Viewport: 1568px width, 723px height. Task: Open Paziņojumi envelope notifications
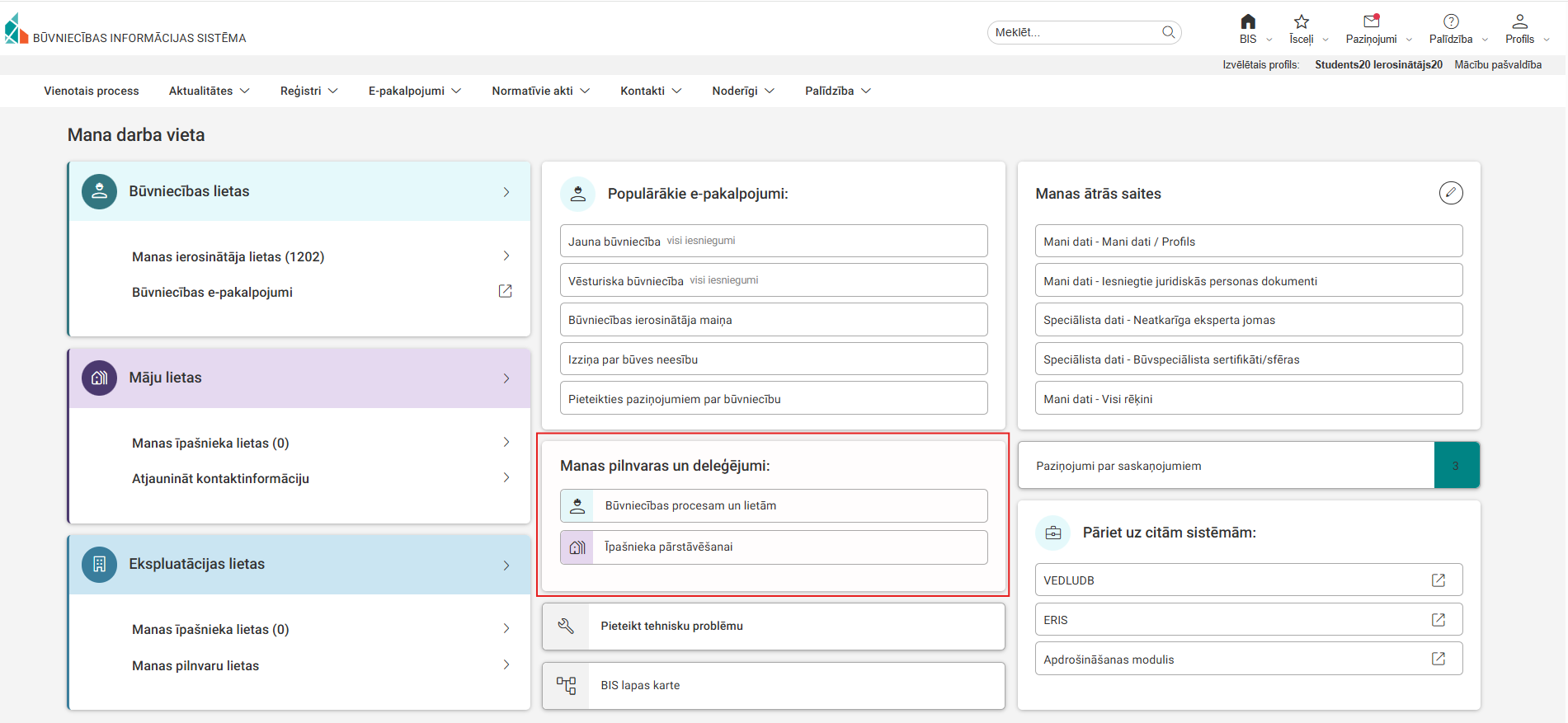[x=1371, y=22]
